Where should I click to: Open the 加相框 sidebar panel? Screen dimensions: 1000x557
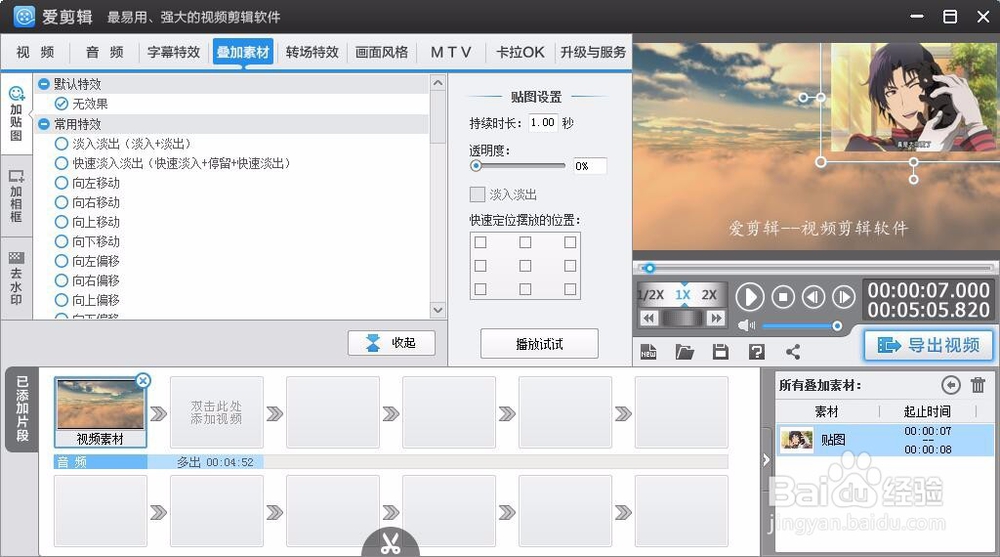coord(17,196)
